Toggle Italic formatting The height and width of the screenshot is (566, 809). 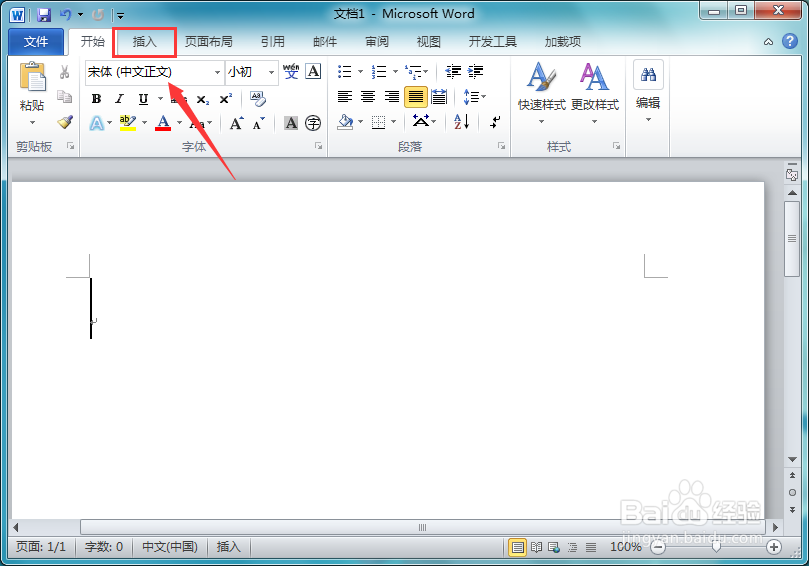(120, 99)
